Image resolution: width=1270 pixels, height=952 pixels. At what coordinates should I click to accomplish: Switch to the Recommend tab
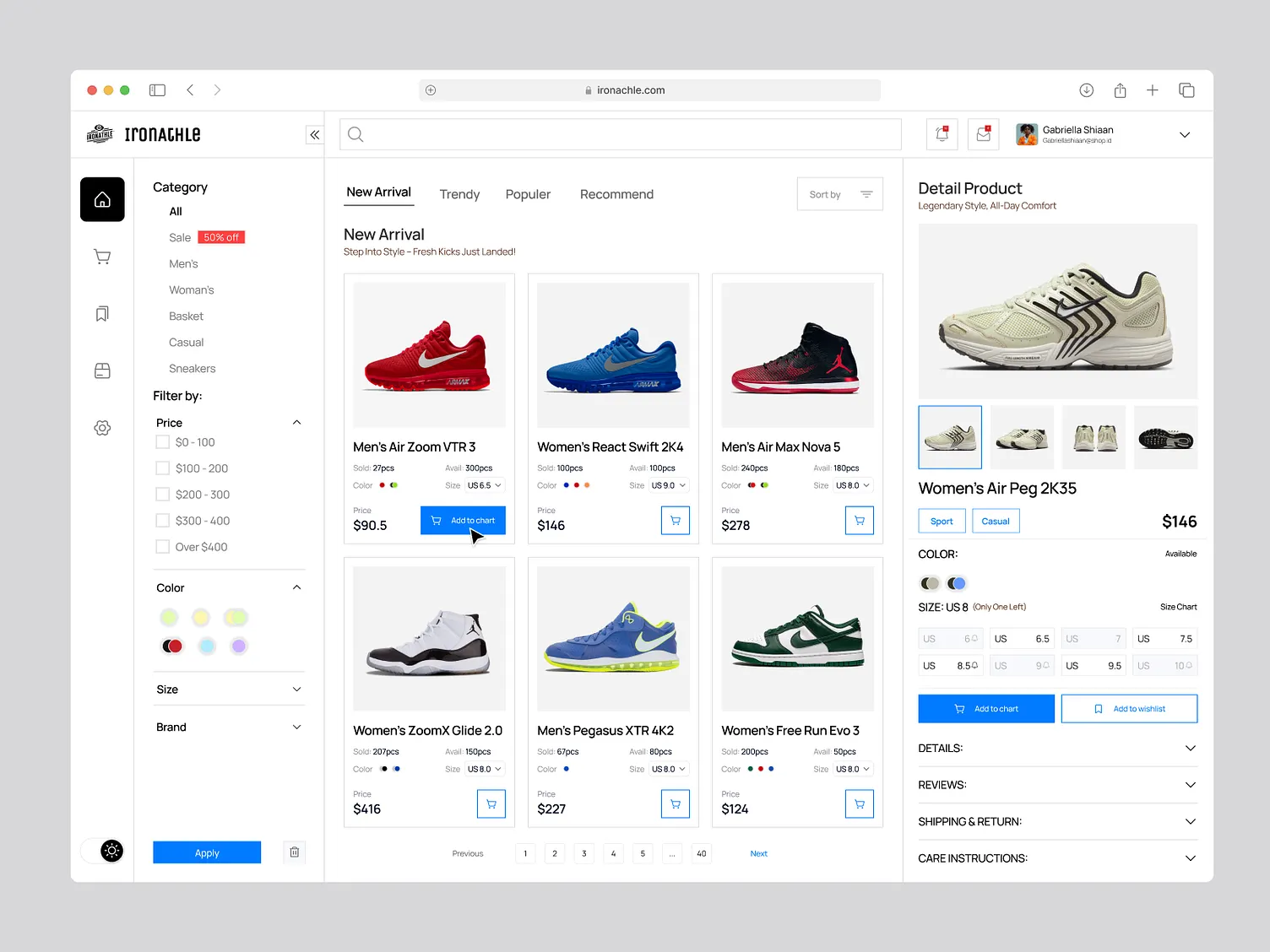coord(616,194)
